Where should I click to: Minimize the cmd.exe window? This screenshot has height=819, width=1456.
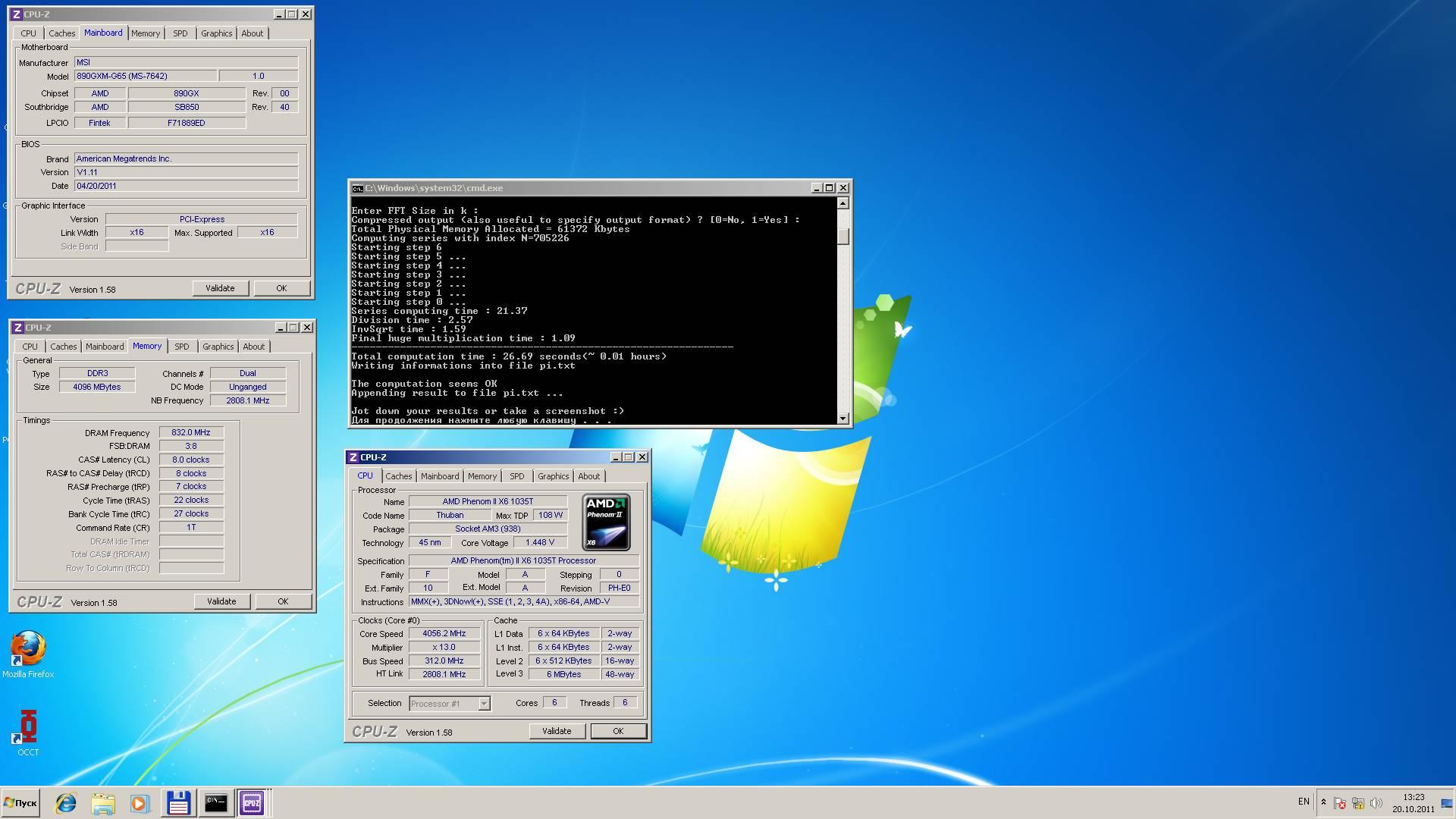point(816,188)
